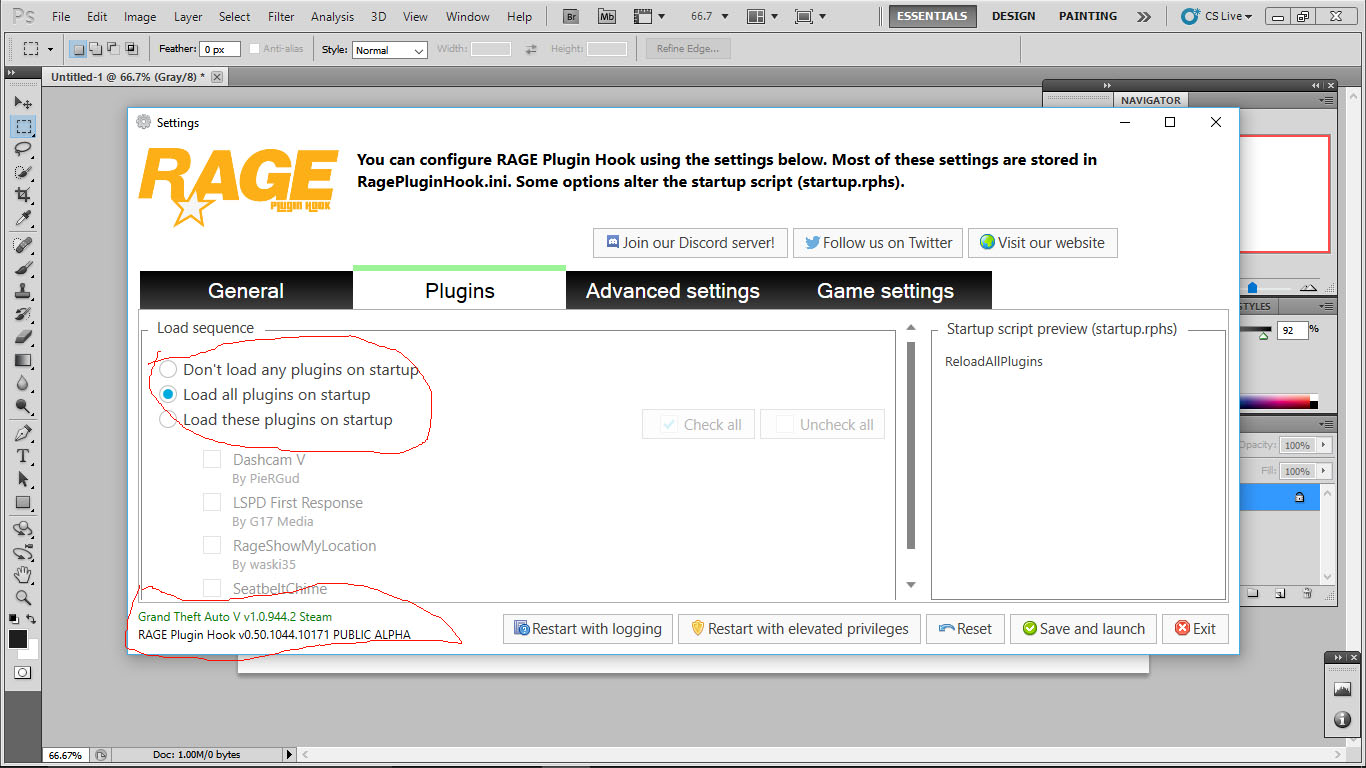This screenshot has width=1366, height=768.
Task: Select "Don't load any plugins on startup"
Action: tap(168, 370)
